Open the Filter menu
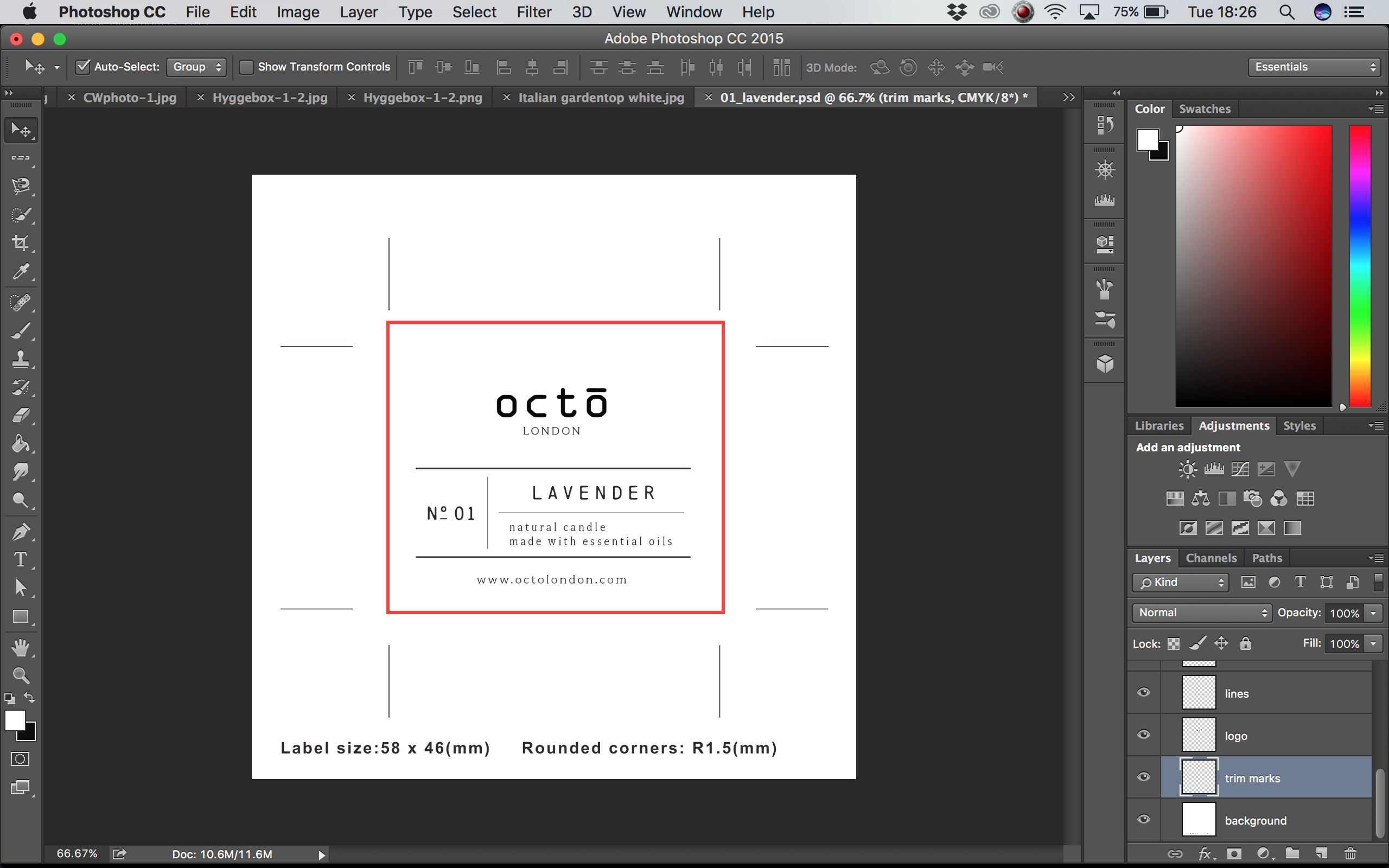Image resolution: width=1389 pixels, height=868 pixels. click(533, 12)
